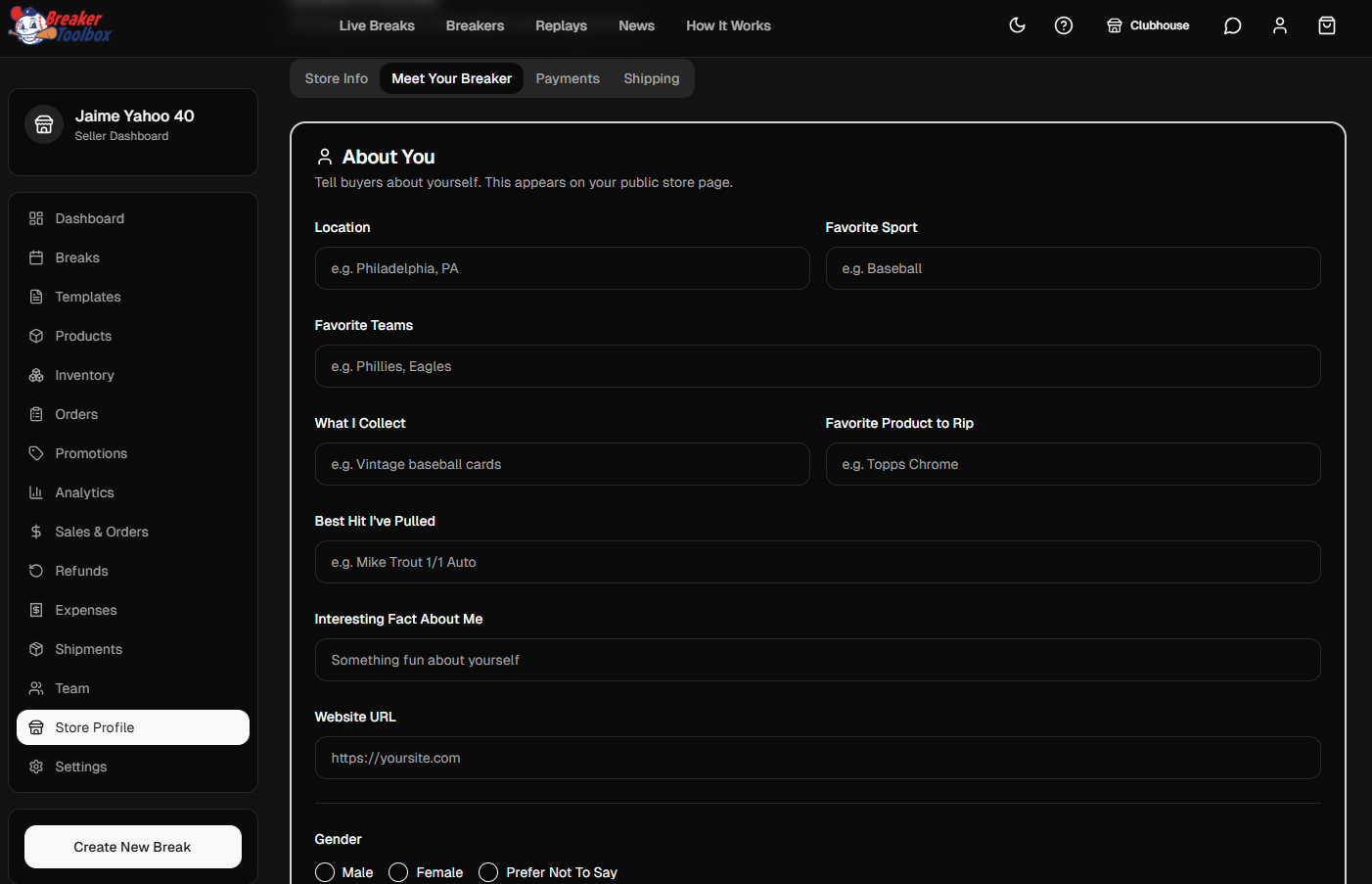
Task: Go to Live Breaks page
Action: coord(377,25)
